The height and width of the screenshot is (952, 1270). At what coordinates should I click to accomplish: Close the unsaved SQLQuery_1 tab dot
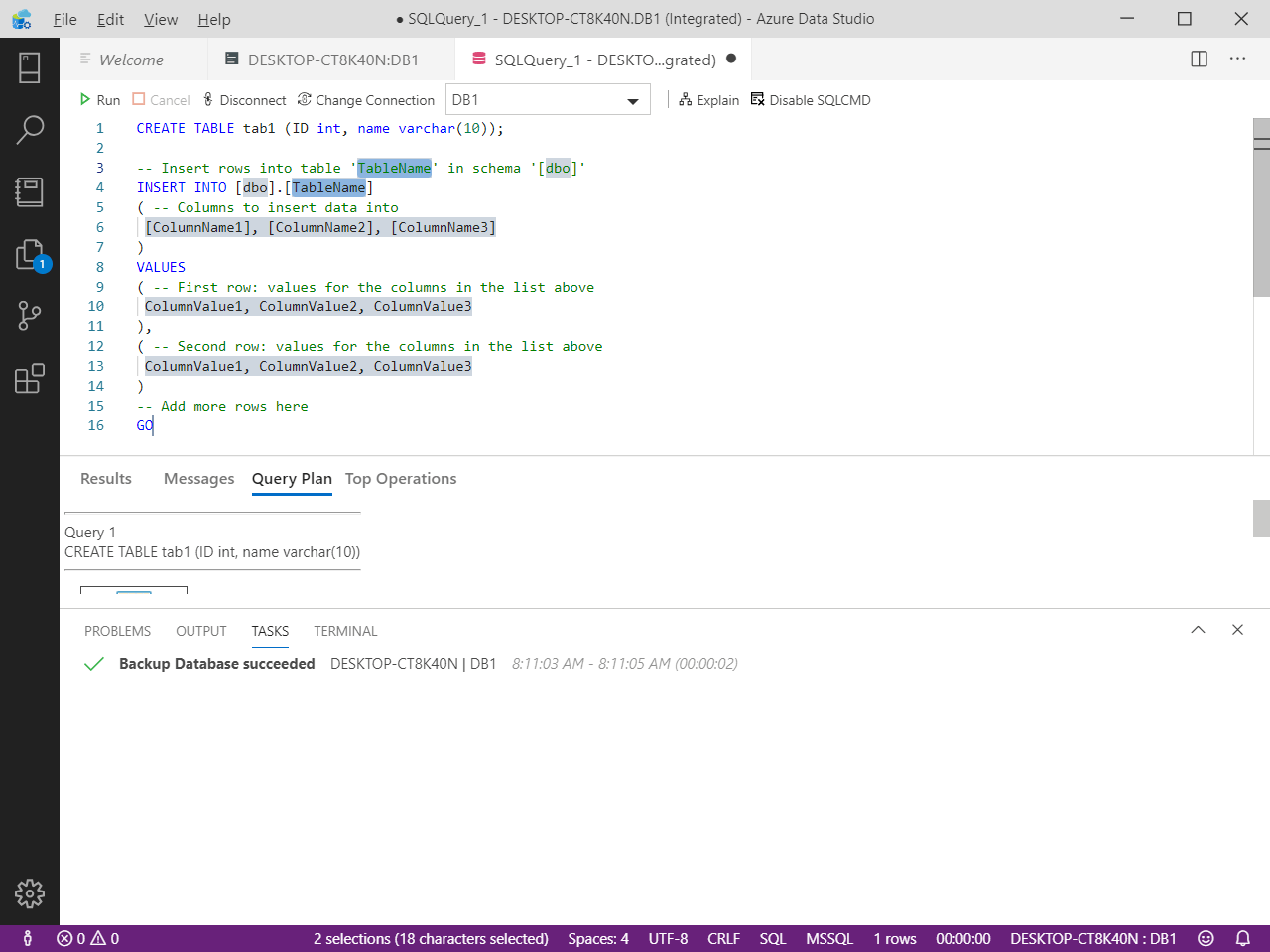click(731, 59)
